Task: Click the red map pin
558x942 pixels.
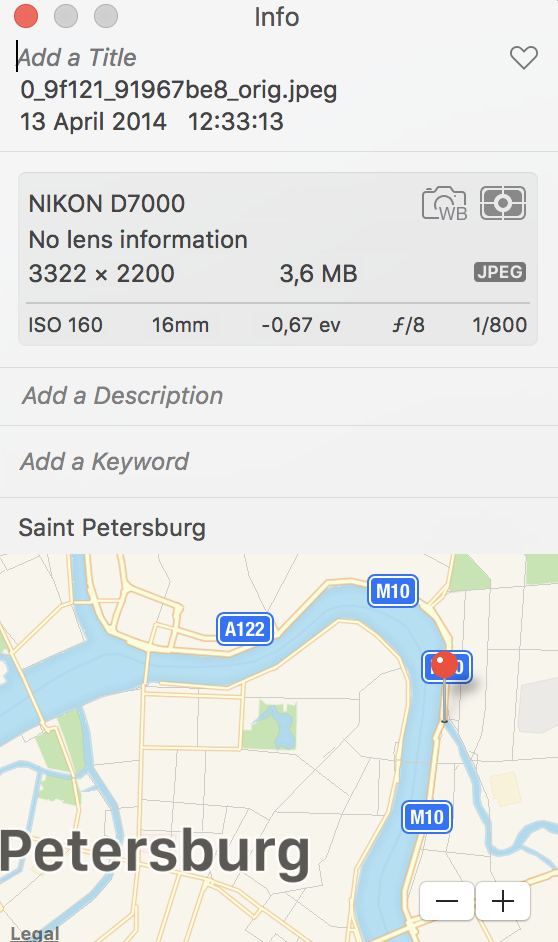Action: [x=444, y=666]
